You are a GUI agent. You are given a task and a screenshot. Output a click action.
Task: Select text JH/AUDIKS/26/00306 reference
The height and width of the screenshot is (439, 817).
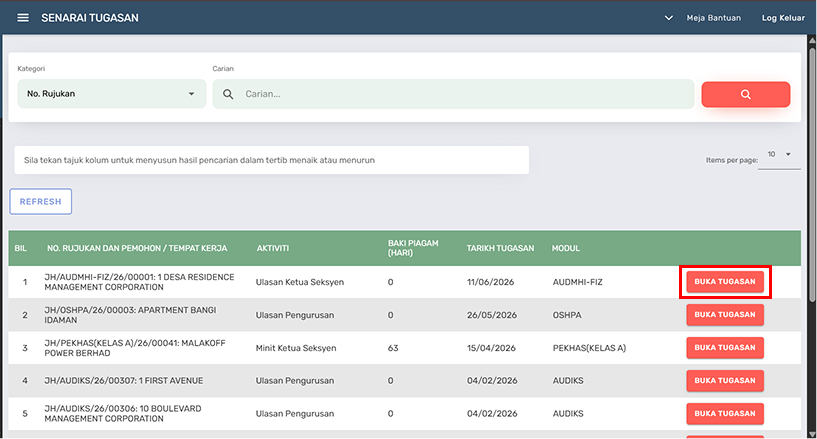89,409
